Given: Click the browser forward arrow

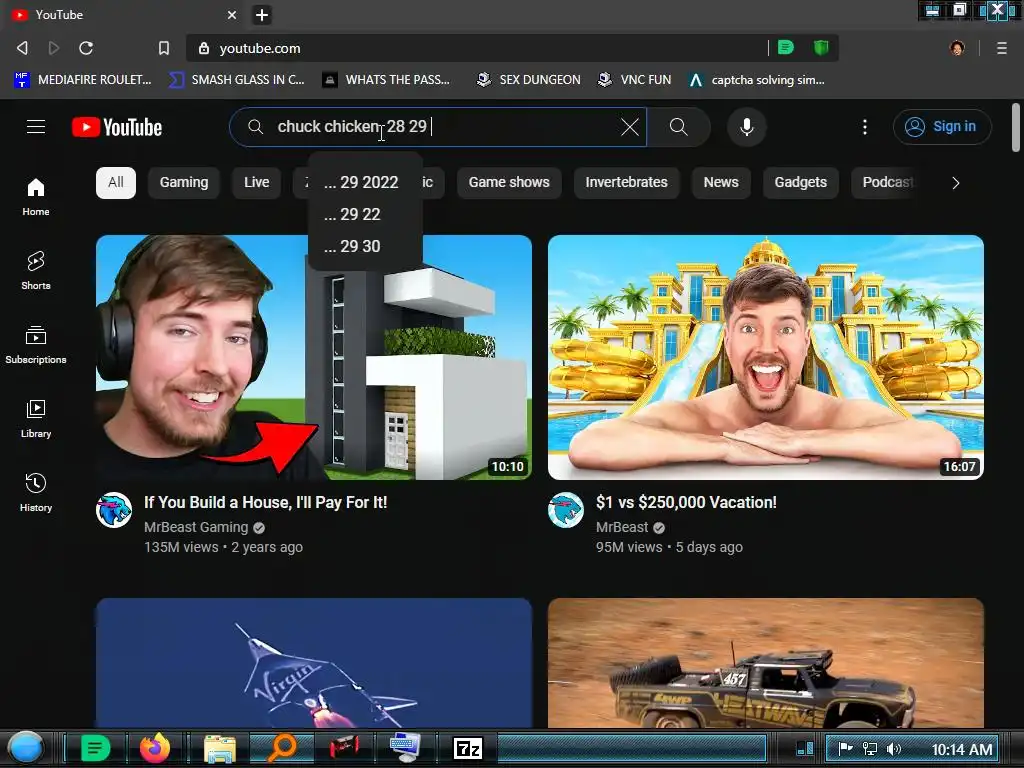Looking at the screenshot, I should [54, 48].
